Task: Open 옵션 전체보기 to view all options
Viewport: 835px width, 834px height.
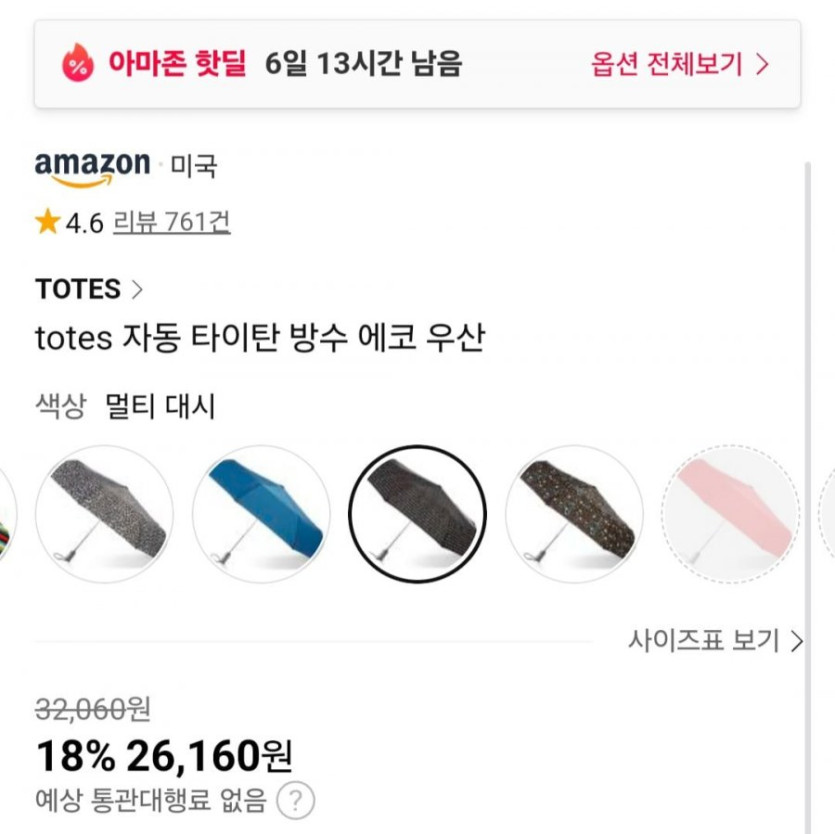Action: 680,65
